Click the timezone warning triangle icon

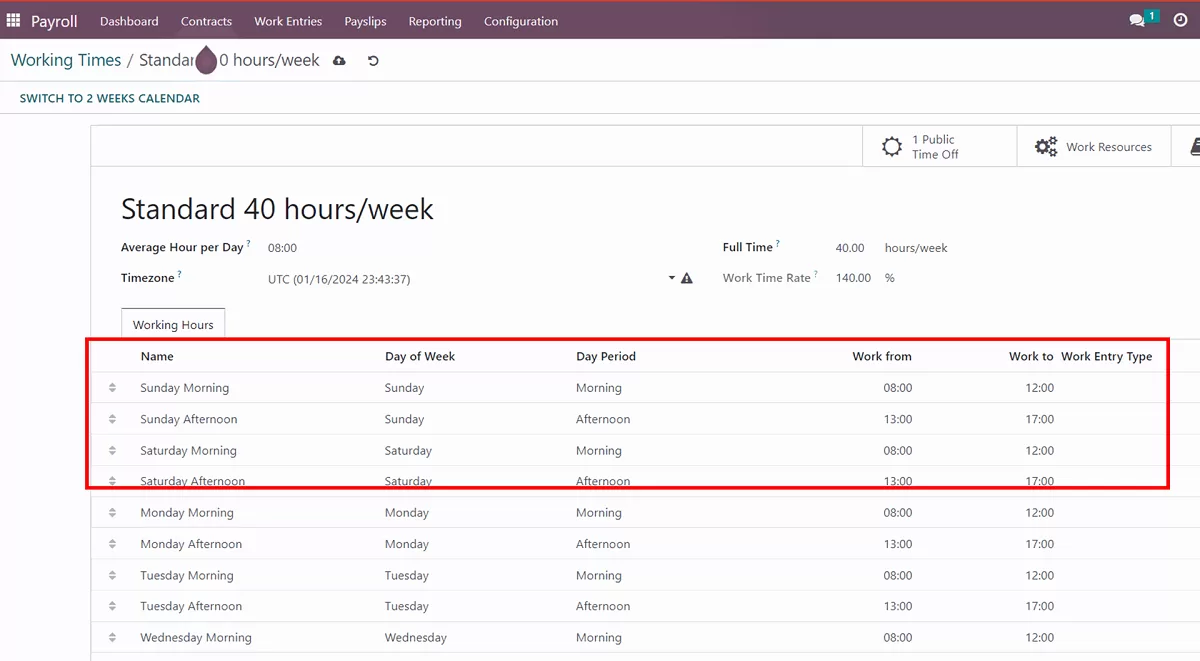point(687,279)
